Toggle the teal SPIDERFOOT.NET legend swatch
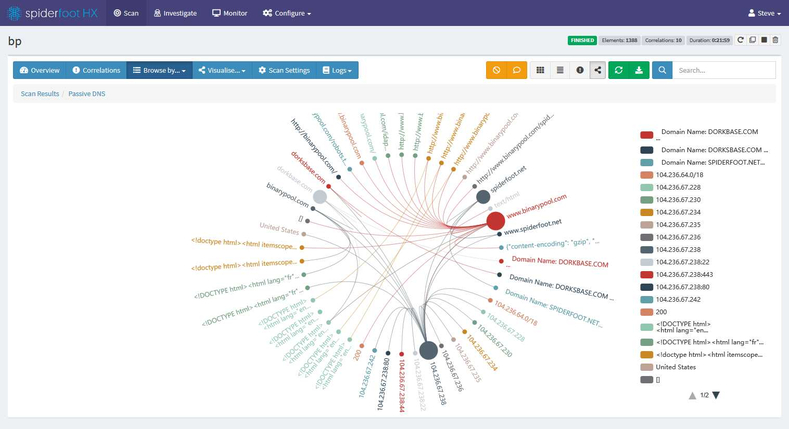Image resolution: width=789 pixels, height=429 pixels. [647, 162]
